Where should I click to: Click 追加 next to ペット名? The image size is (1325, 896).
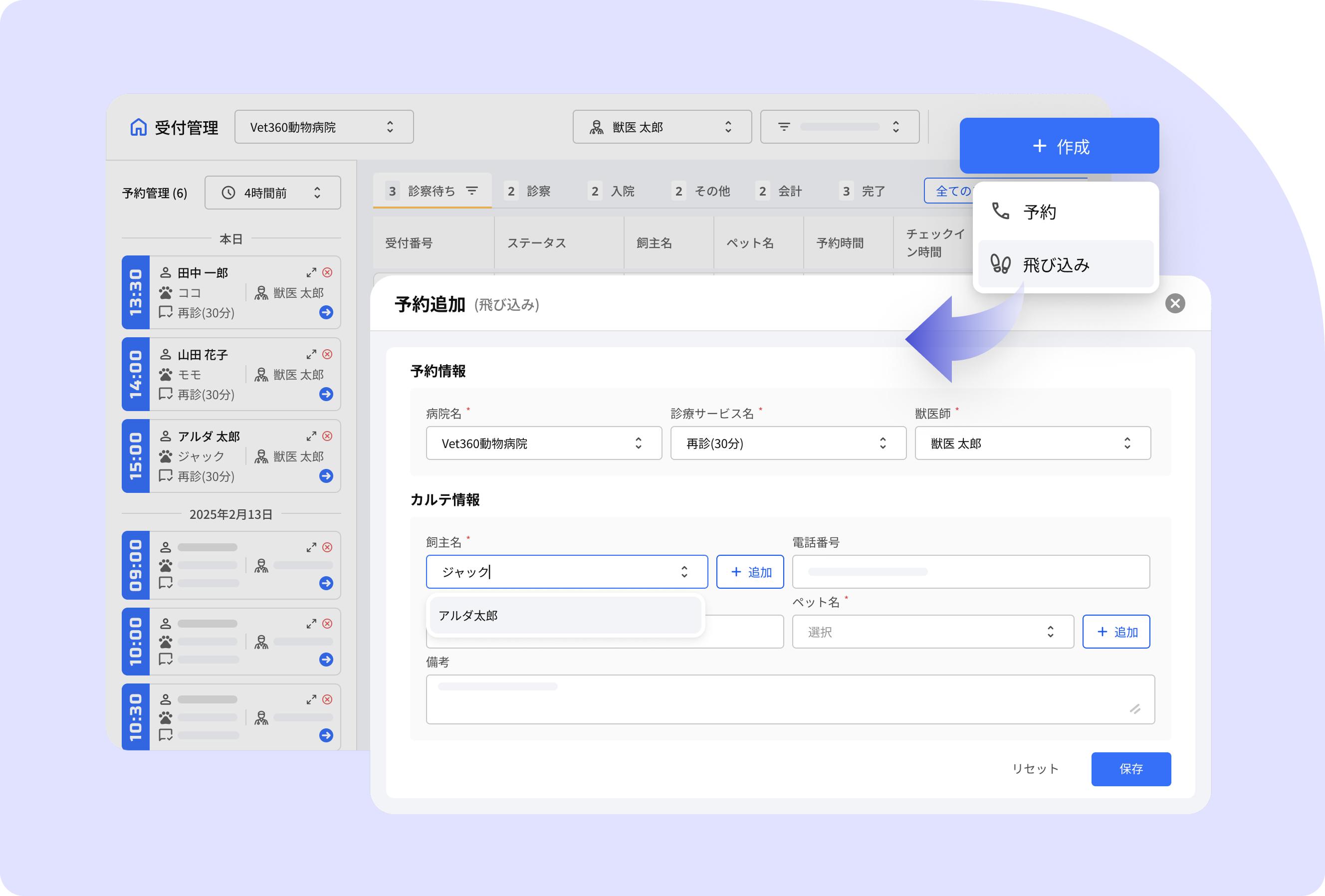pyautogui.click(x=1116, y=632)
